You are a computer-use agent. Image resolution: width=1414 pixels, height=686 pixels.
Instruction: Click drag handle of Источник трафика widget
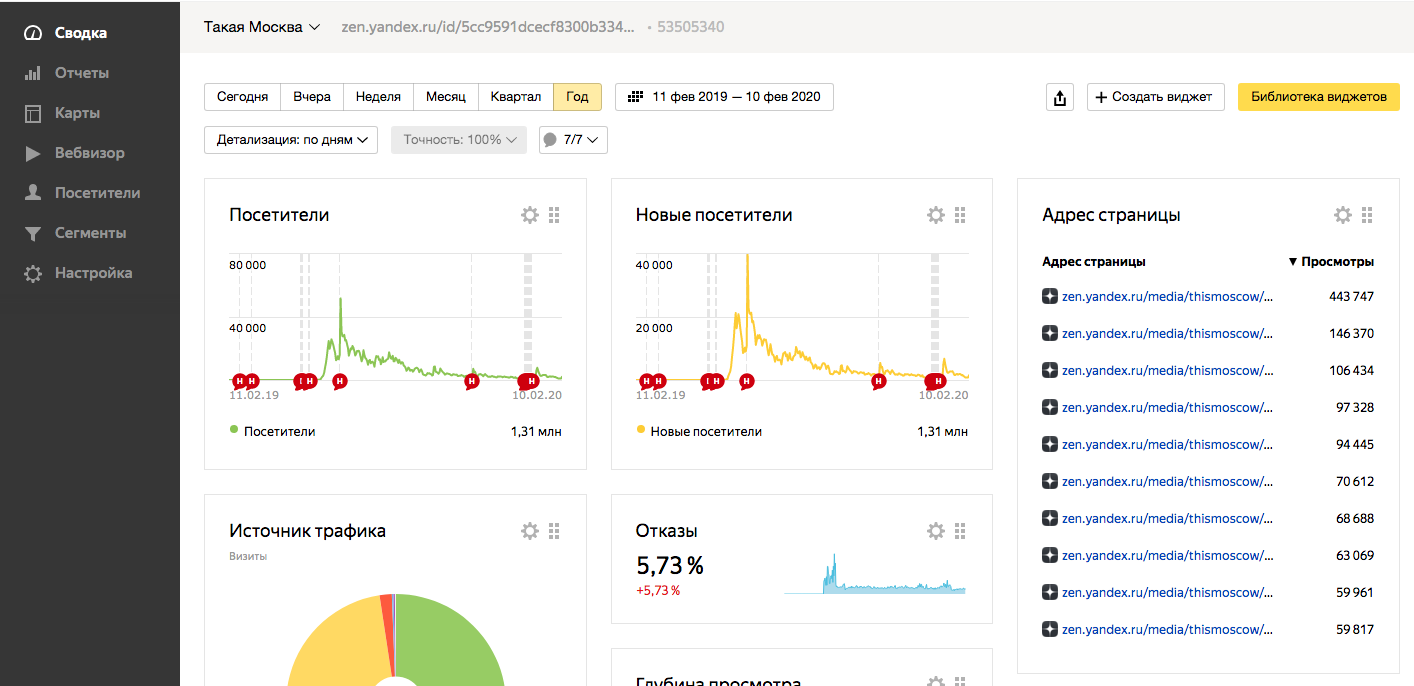point(555,531)
